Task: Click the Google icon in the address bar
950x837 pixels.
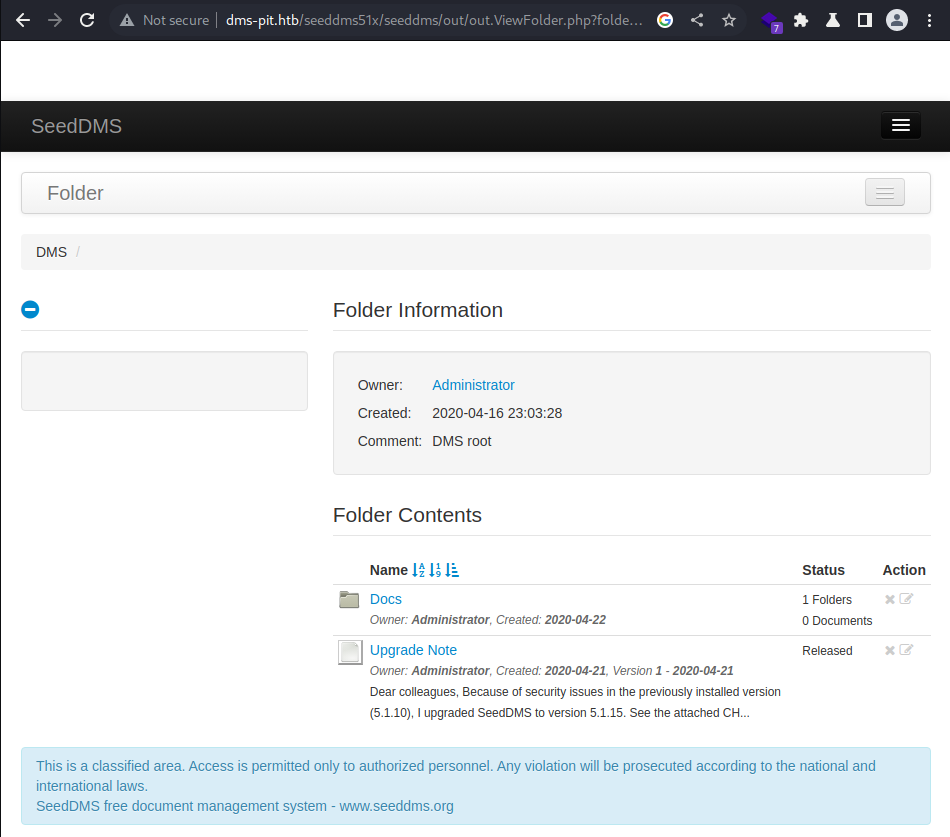Action: click(665, 20)
